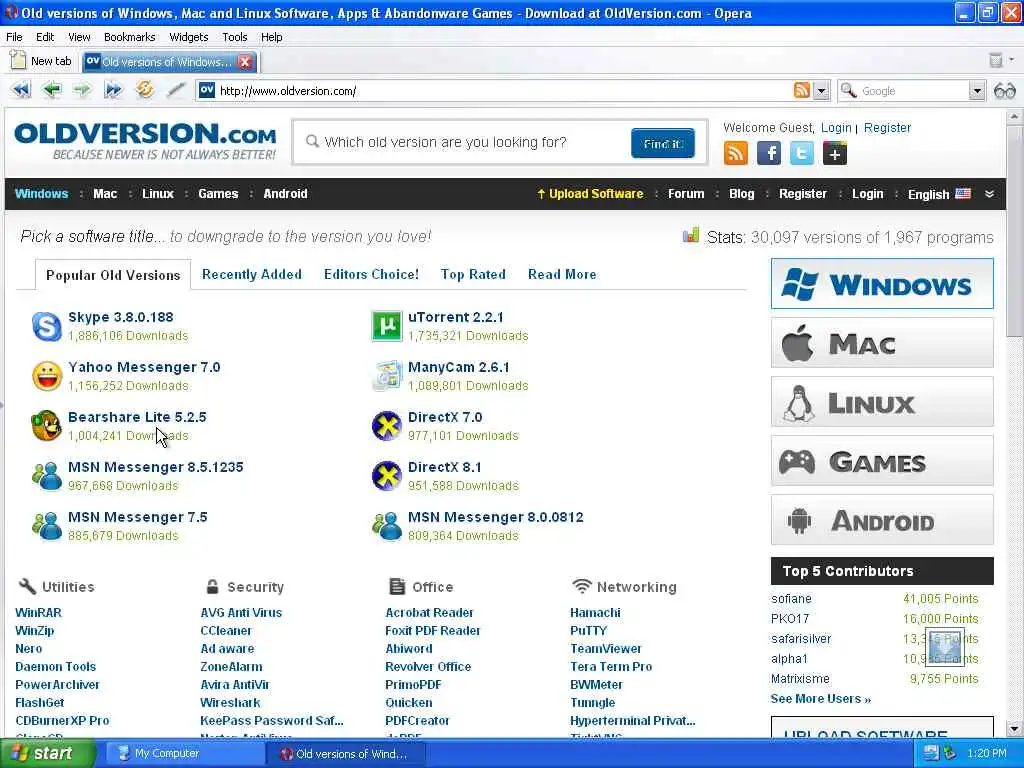Open the File menu
This screenshot has width=1024, height=768.
pyautogui.click(x=14, y=37)
